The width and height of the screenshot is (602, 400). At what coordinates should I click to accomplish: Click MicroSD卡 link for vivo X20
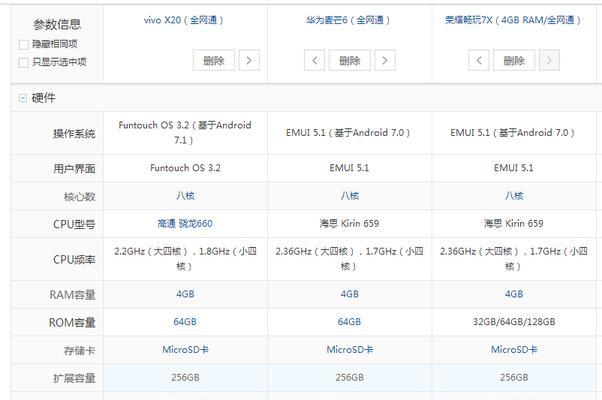click(185, 350)
